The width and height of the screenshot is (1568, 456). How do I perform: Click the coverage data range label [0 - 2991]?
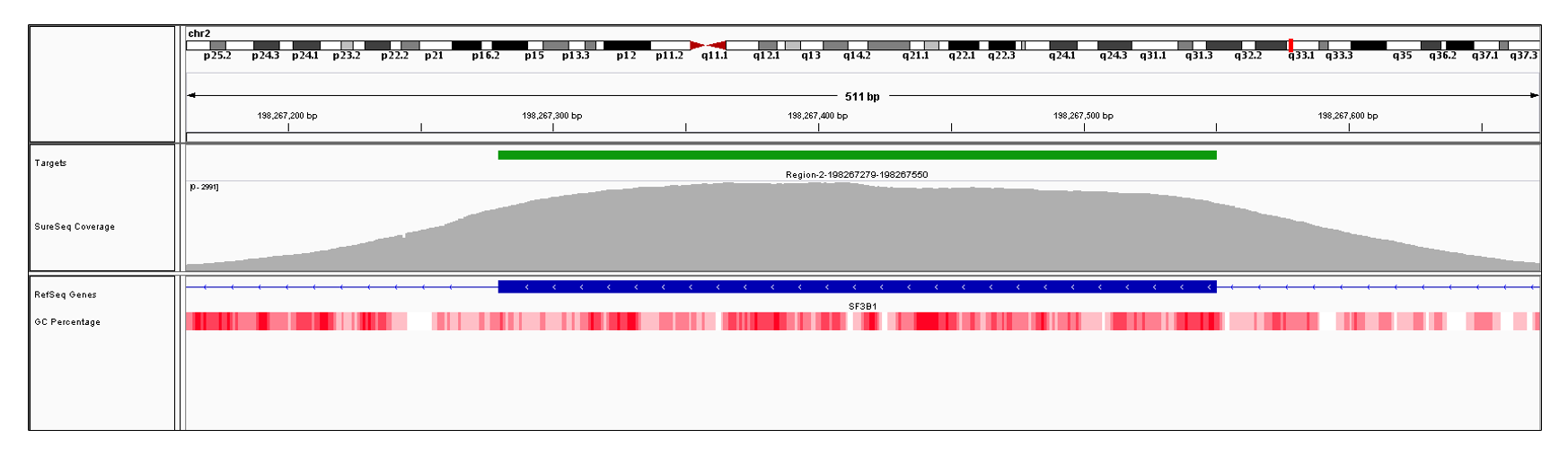(x=204, y=188)
